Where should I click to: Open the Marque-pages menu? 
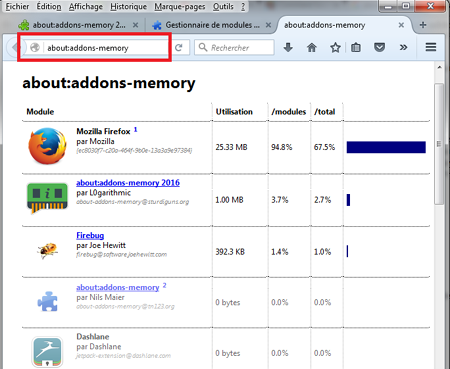(180, 6)
